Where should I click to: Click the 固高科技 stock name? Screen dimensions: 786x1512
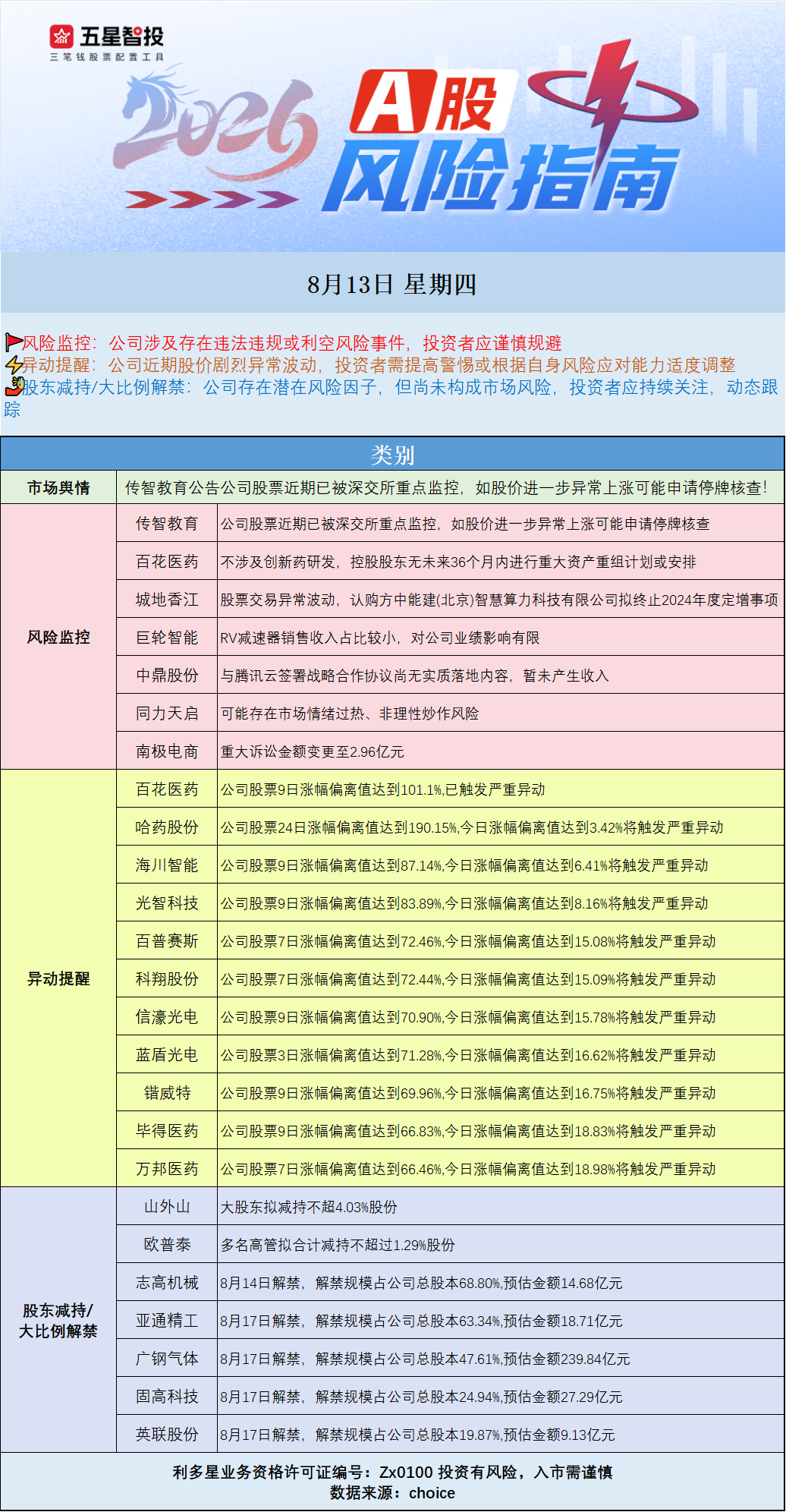pyautogui.click(x=167, y=1396)
